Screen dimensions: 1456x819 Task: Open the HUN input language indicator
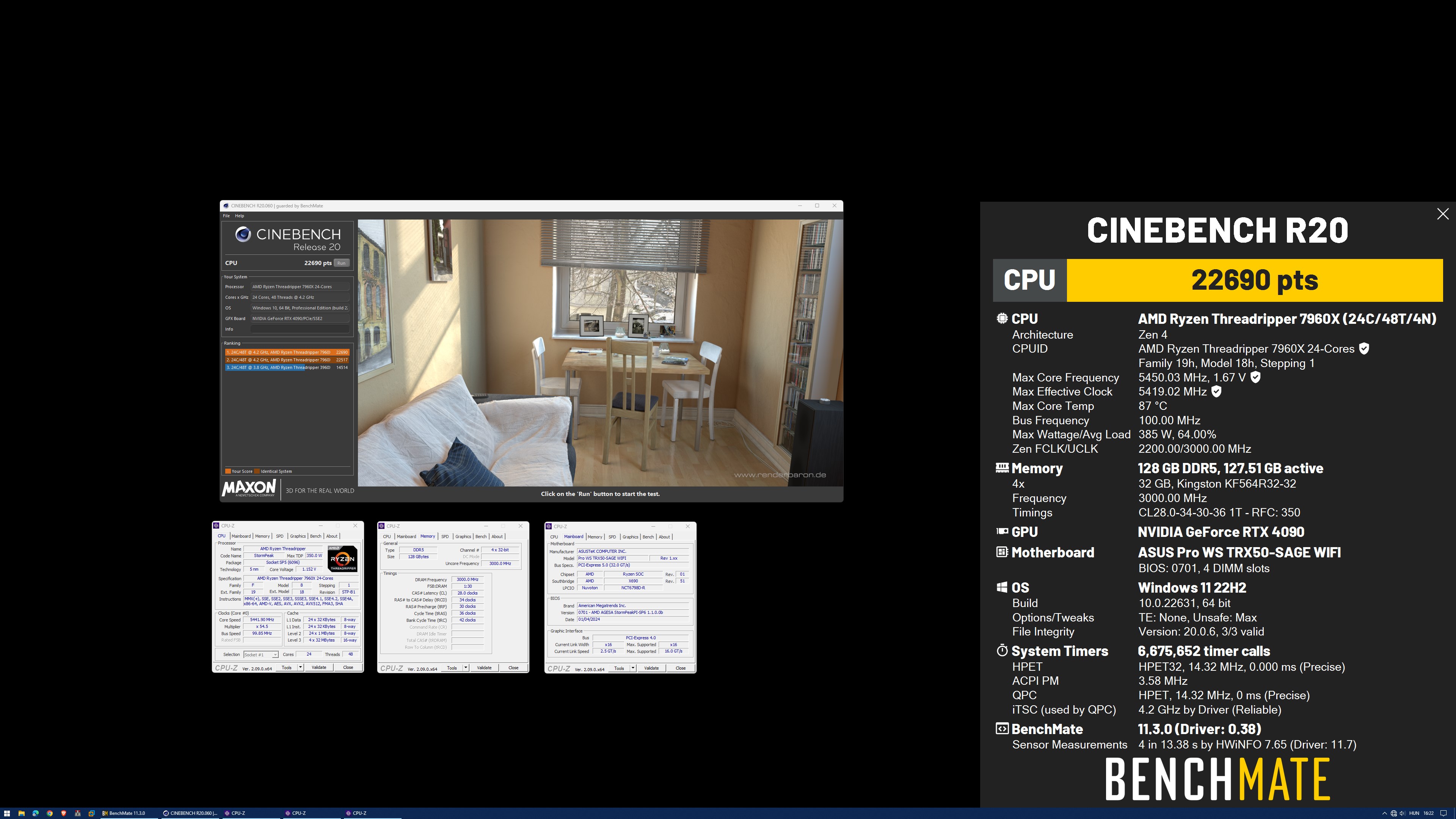[x=1414, y=813]
